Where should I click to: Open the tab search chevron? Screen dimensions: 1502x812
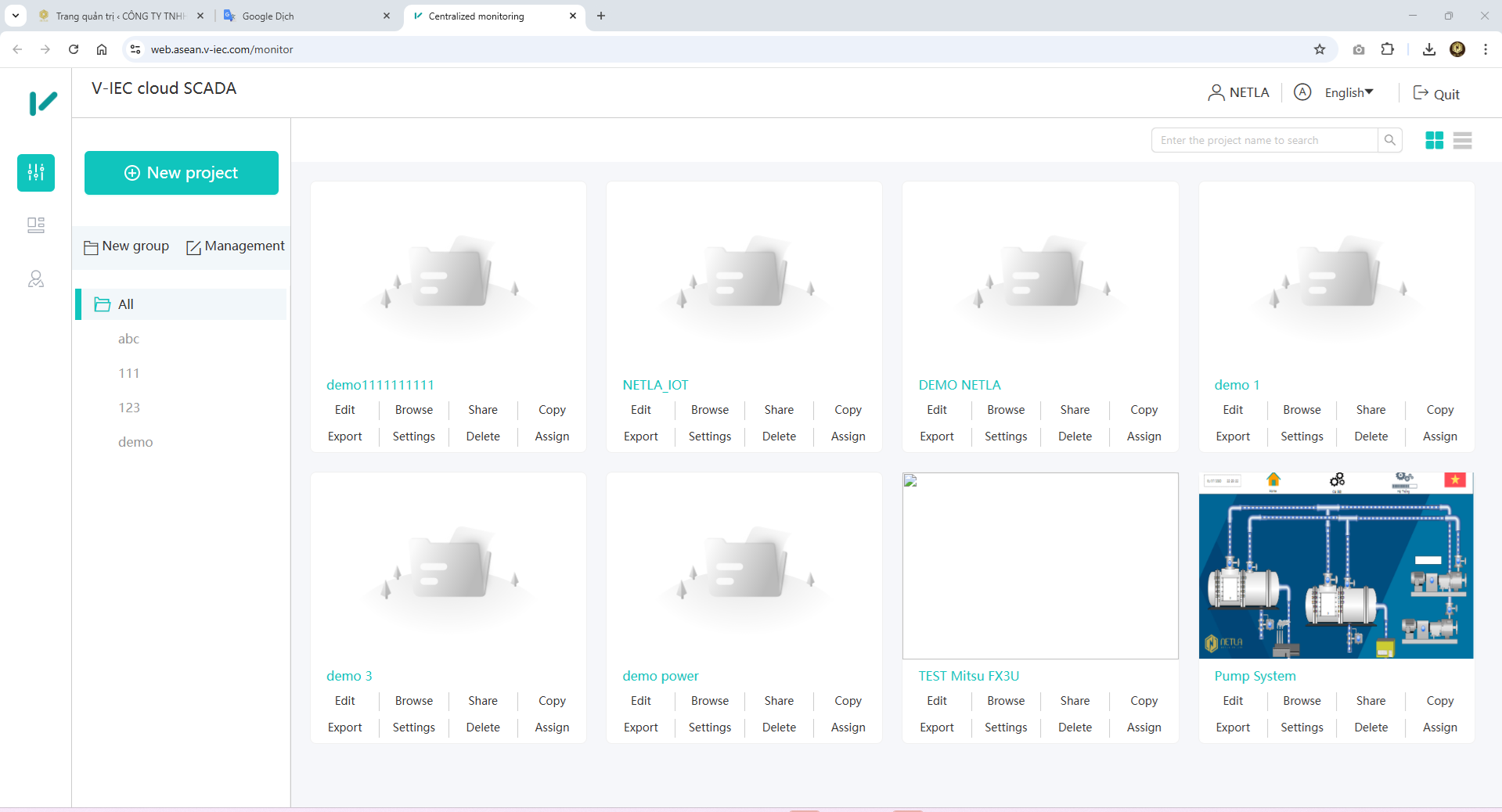pyautogui.click(x=15, y=16)
